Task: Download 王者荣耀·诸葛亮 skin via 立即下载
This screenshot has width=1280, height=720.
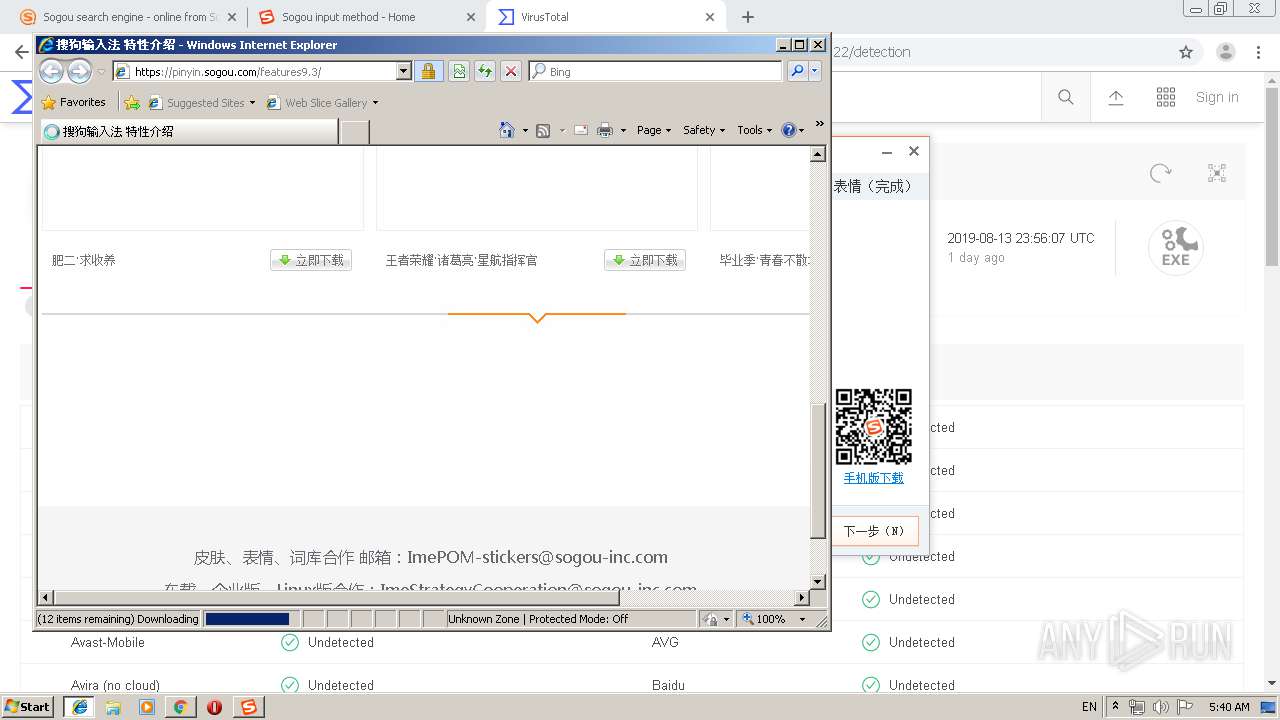Action: click(x=645, y=260)
